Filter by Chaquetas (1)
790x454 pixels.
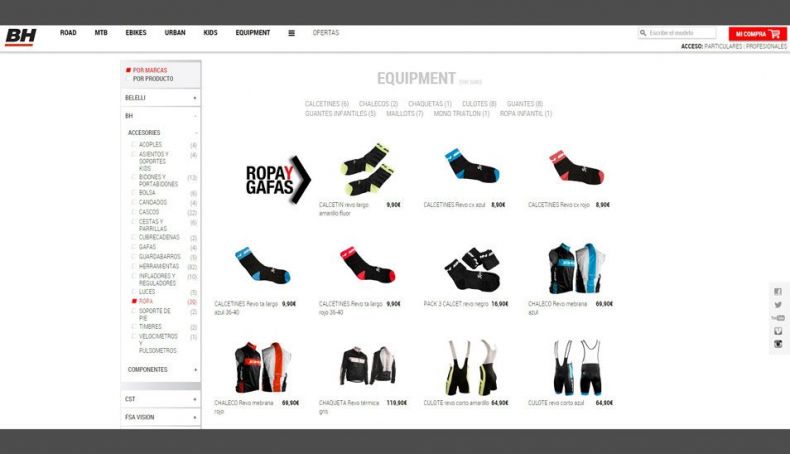tap(430, 104)
